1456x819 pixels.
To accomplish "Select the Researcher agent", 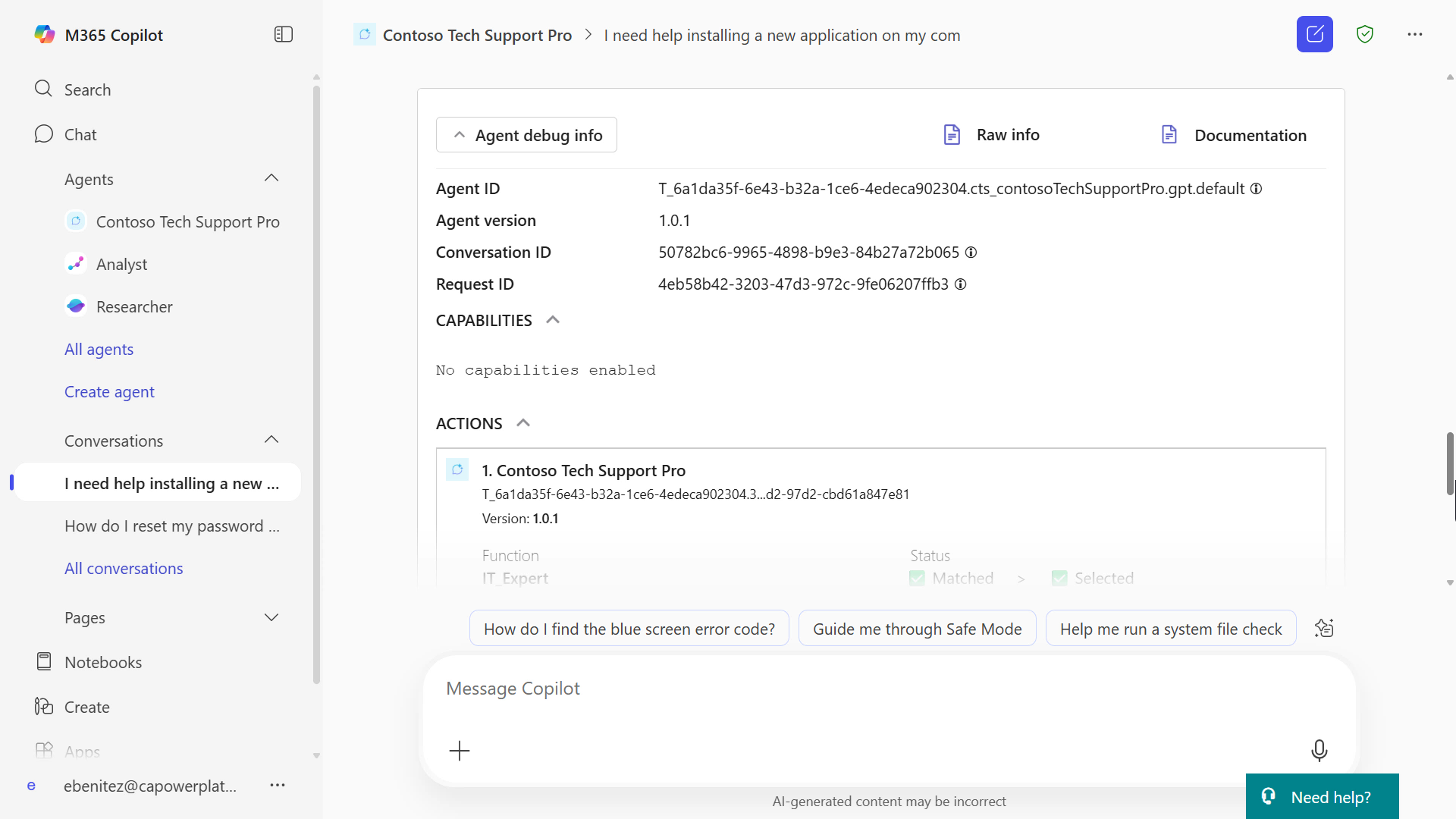I will coord(134,306).
